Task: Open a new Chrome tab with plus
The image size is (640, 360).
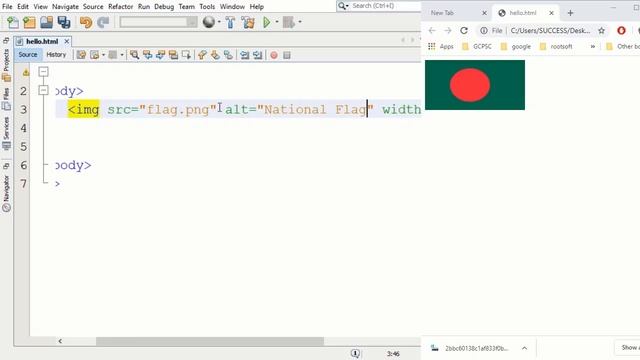Action: coord(570,13)
